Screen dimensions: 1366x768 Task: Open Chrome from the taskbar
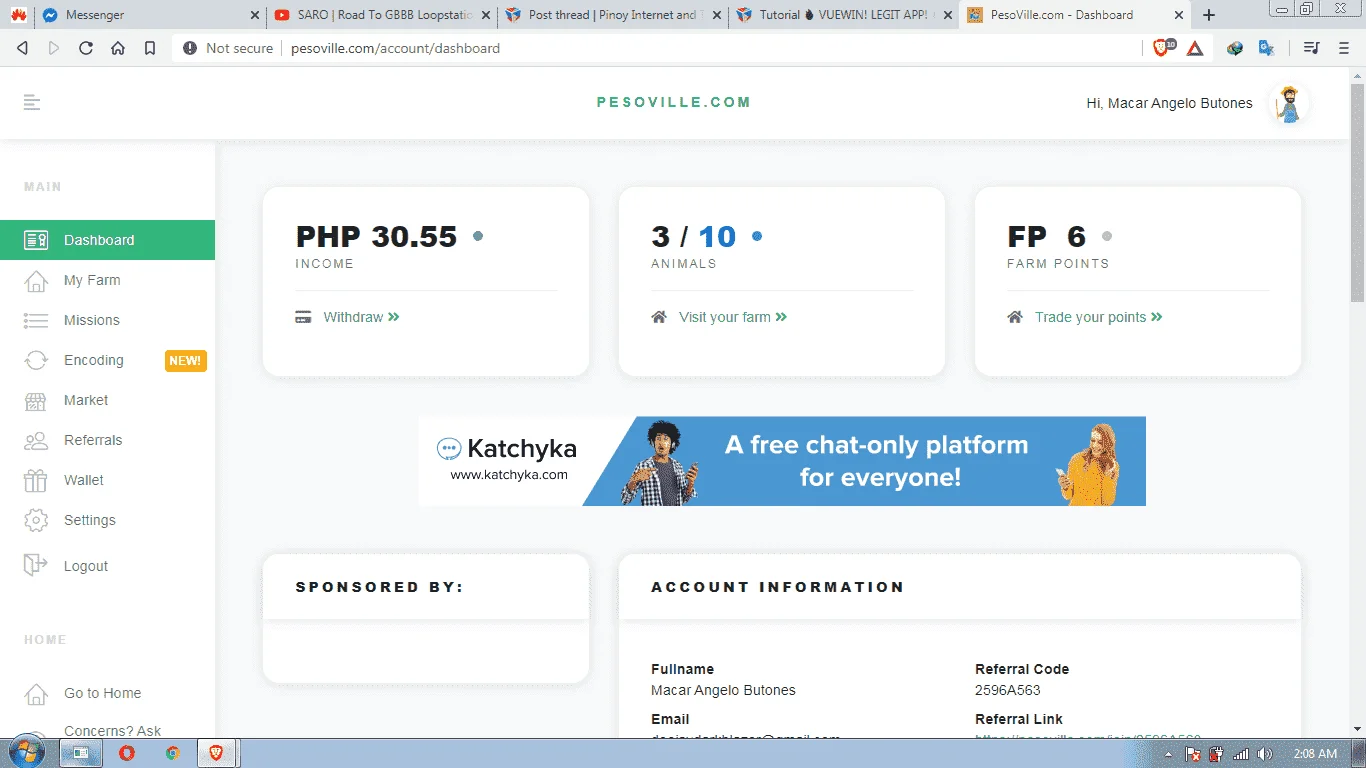(x=172, y=753)
